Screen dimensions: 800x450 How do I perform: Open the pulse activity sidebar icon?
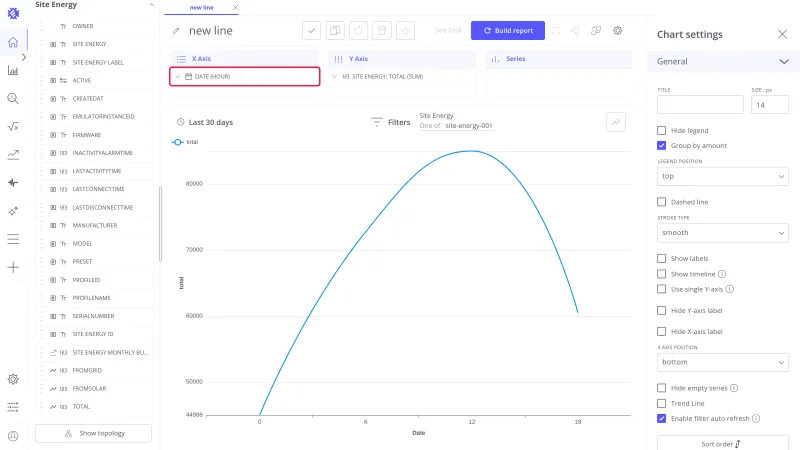click(x=13, y=183)
